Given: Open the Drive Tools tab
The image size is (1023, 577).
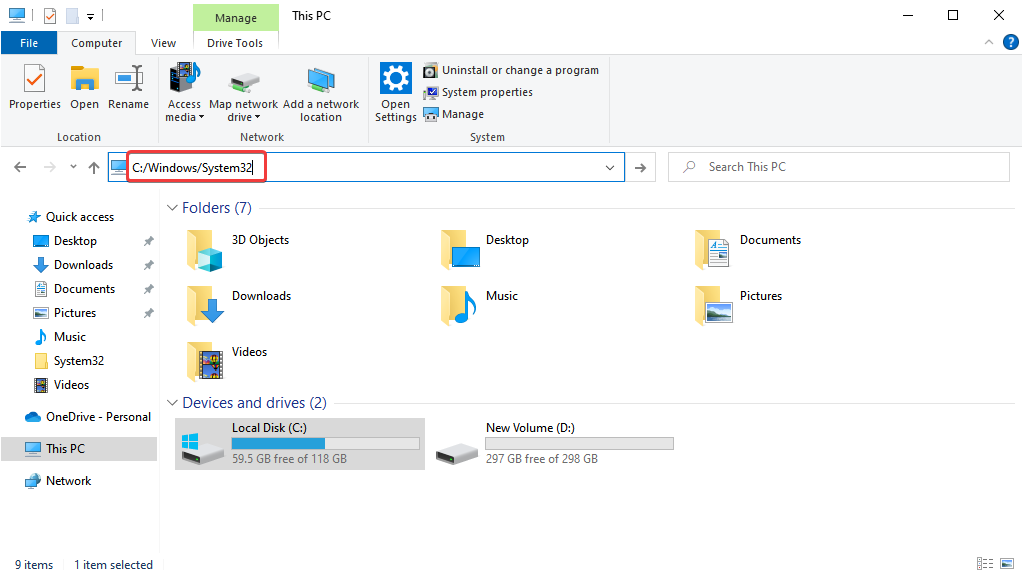Looking at the screenshot, I should [x=235, y=43].
